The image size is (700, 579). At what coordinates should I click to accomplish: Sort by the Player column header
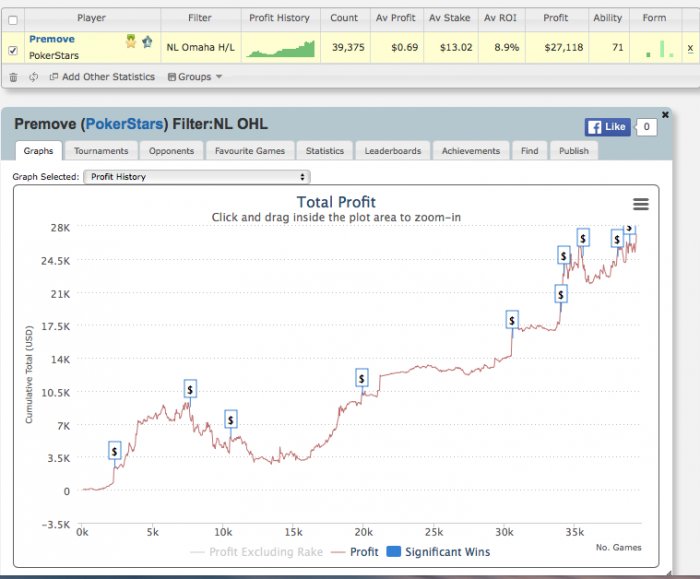pos(92,18)
